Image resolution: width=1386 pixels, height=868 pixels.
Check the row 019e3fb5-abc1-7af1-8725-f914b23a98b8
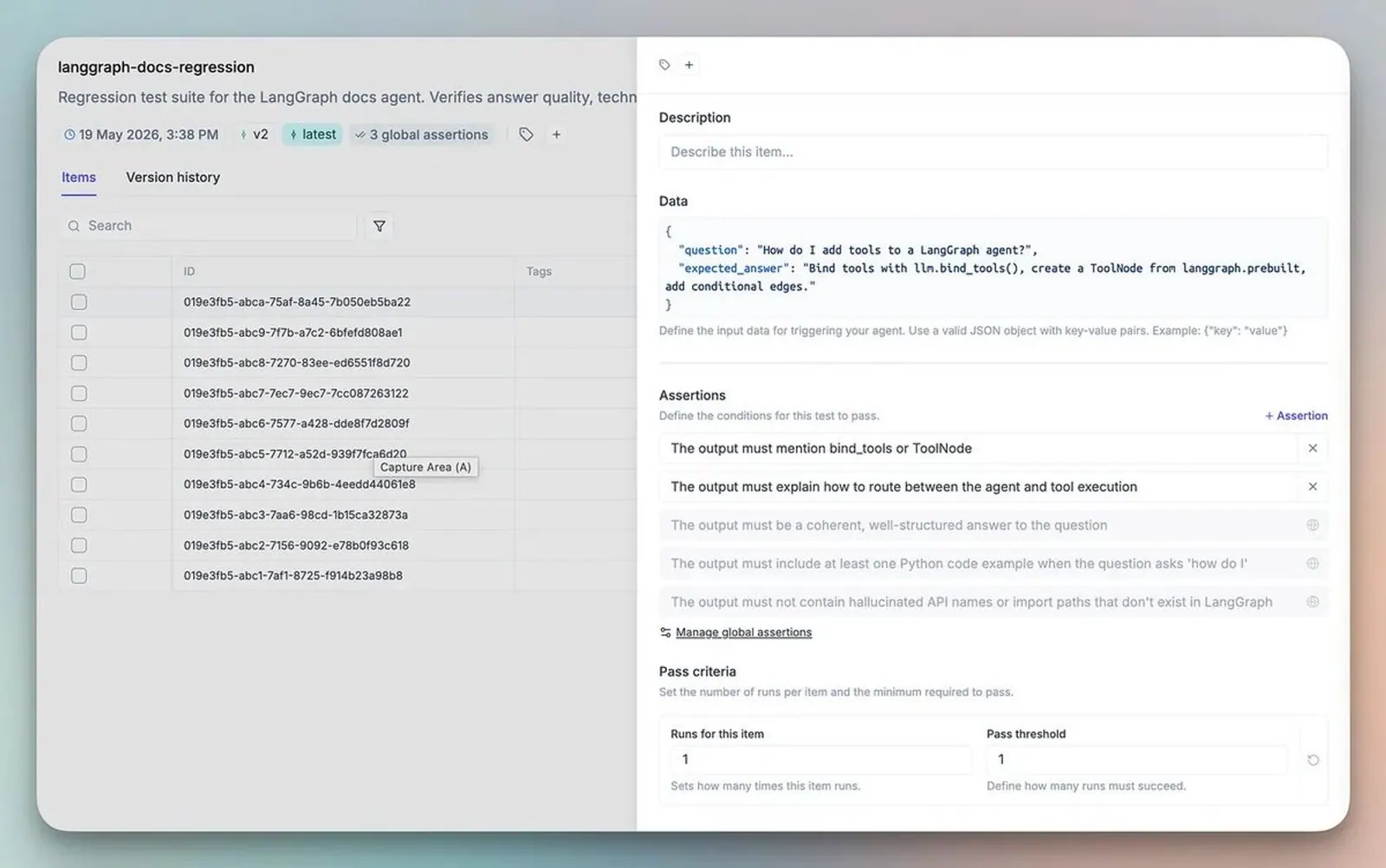tap(79, 576)
